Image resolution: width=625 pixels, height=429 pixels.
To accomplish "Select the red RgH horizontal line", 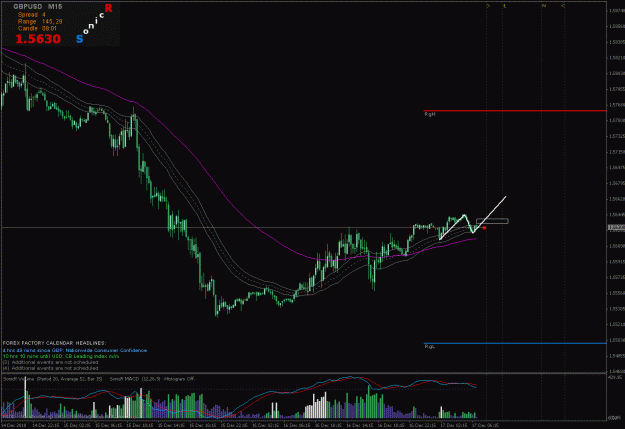I will [514, 110].
